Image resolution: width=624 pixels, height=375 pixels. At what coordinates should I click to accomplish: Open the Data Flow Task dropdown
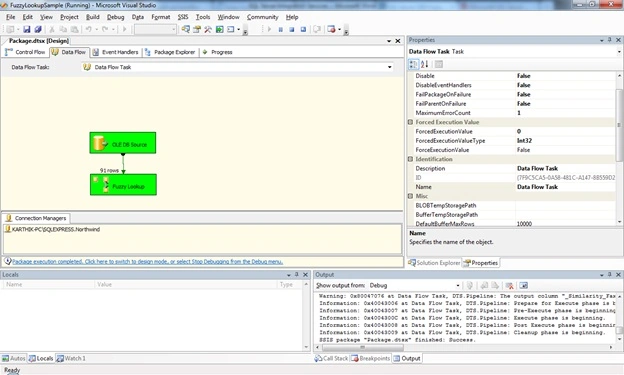coord(390,67)
